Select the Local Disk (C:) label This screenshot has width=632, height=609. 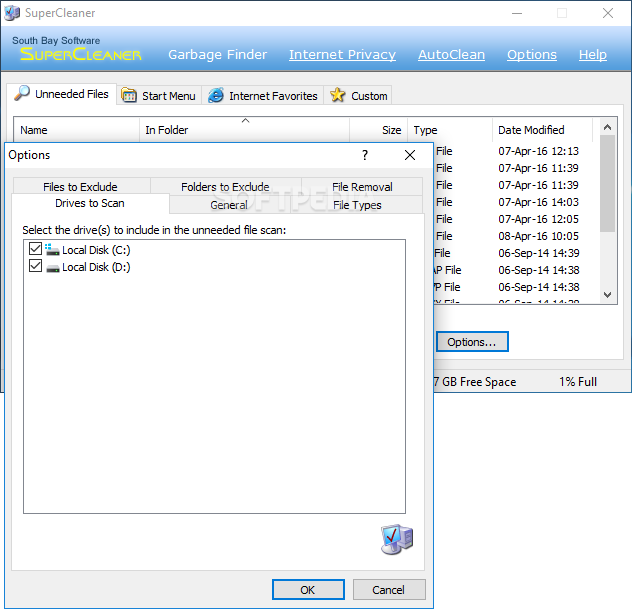click(x=96, y=250)
